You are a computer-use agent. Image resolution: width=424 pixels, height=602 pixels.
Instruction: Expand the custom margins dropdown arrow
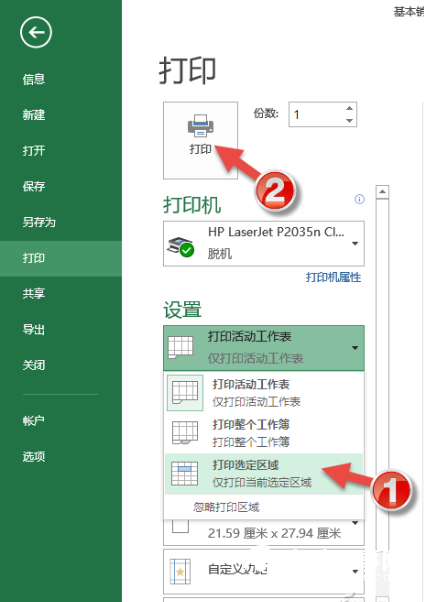pyautogui.click(x=355, y=571)
